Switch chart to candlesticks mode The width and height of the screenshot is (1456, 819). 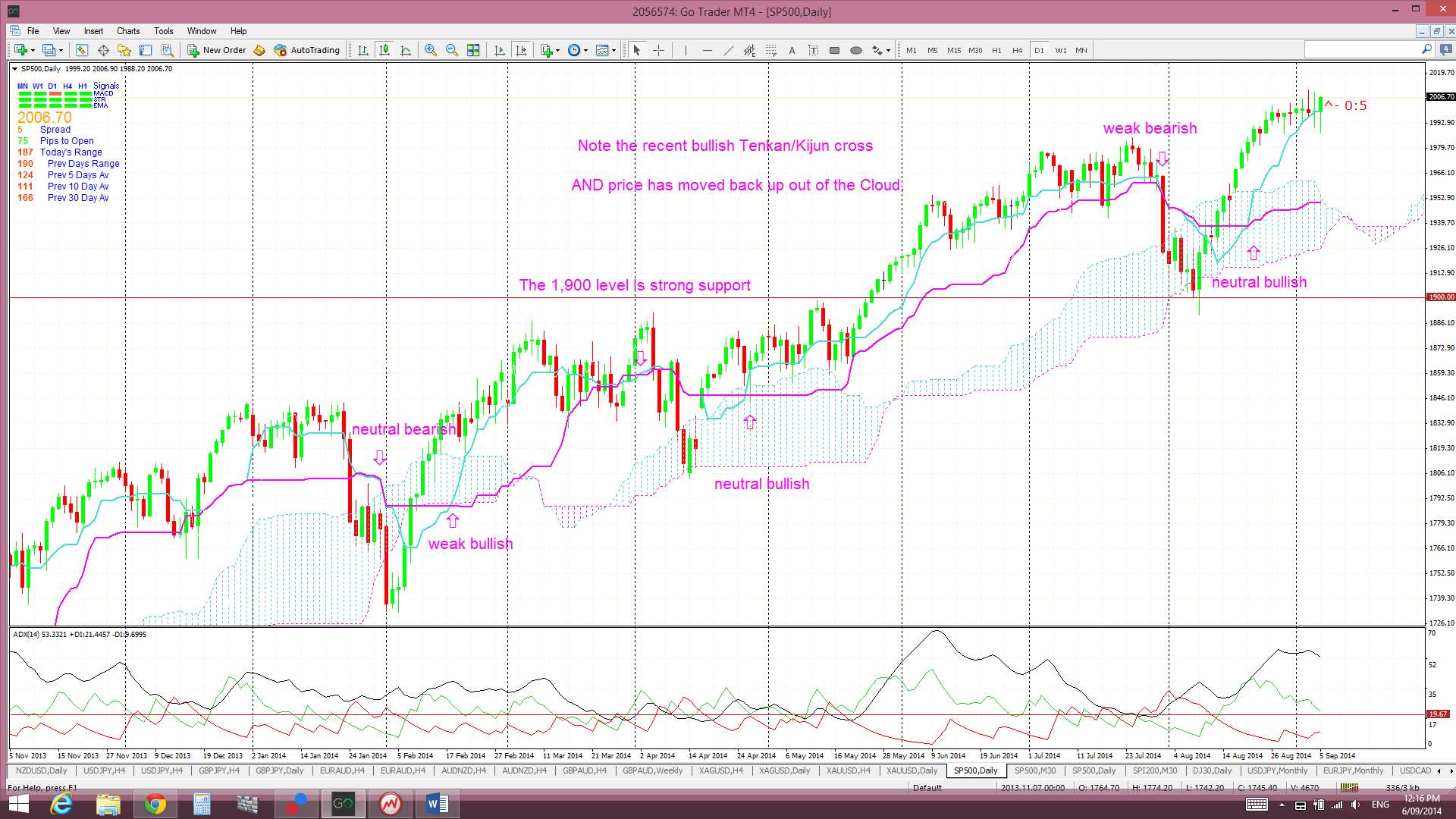(x=384, y=50)
